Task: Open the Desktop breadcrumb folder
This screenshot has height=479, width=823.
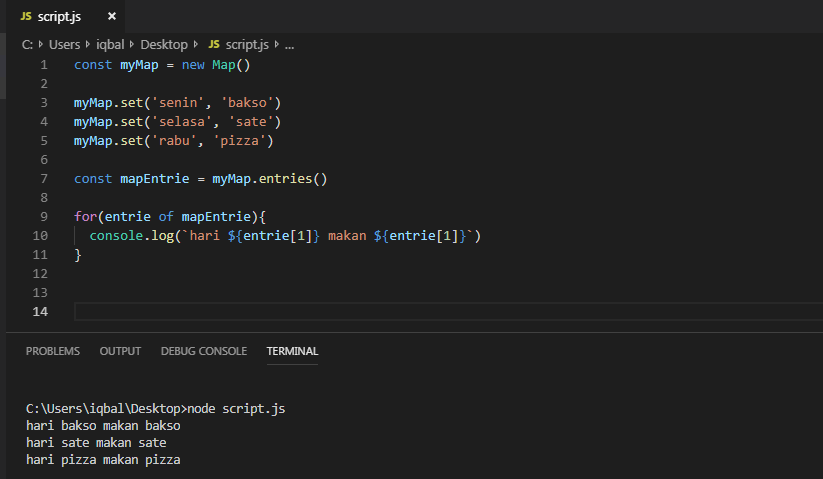Action: pyautogui.click(x=164, y=45)
